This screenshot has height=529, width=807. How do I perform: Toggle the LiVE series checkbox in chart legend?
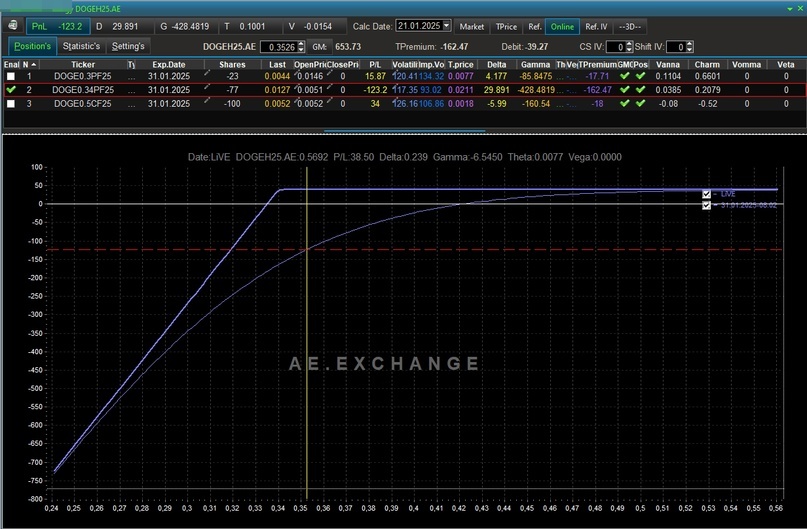click(706, 194)
